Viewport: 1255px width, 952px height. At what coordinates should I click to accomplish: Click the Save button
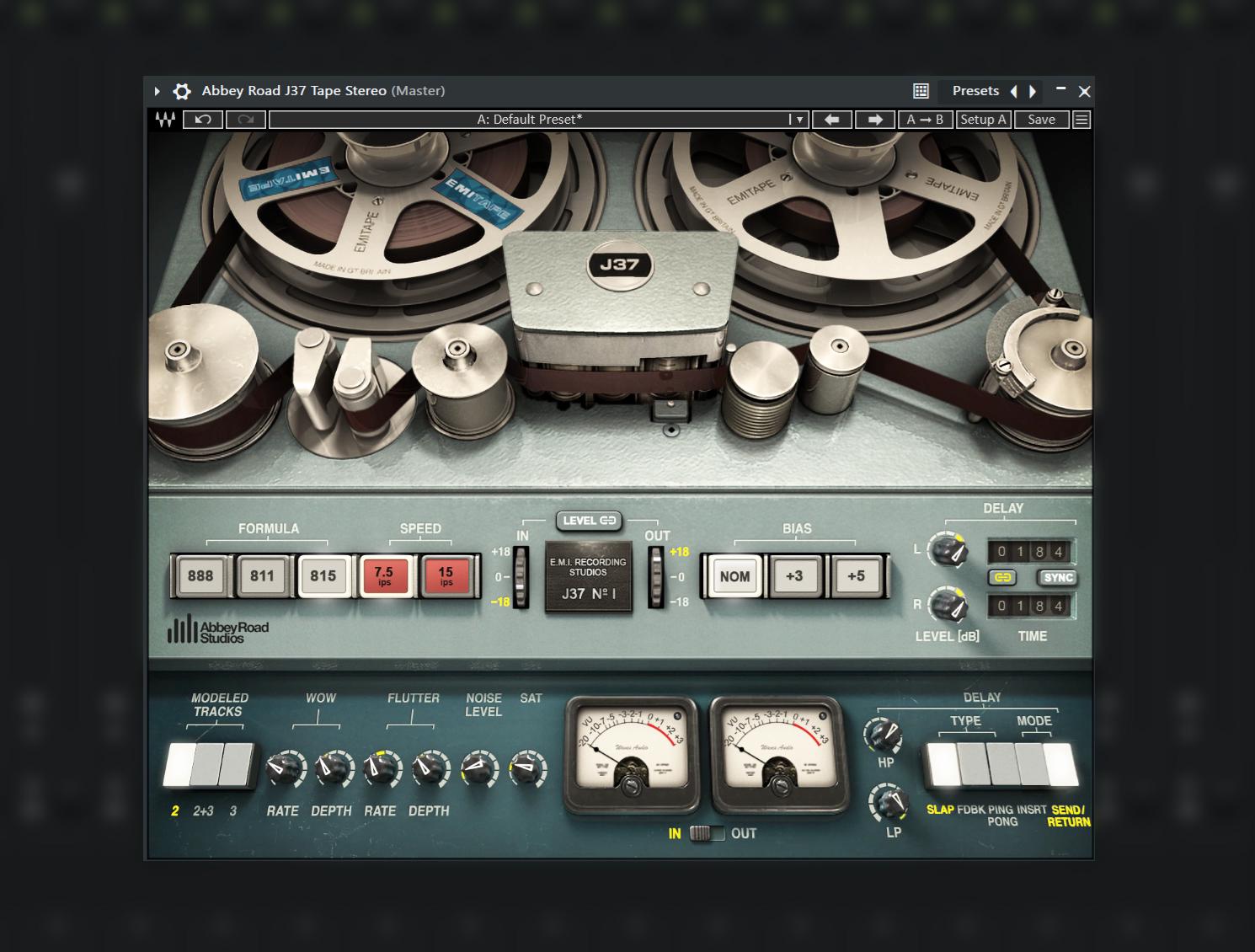[1041, 120]
